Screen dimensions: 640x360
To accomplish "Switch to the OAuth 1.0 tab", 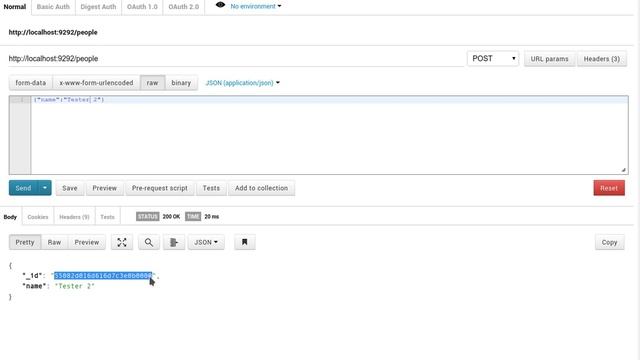I will 142,7.
